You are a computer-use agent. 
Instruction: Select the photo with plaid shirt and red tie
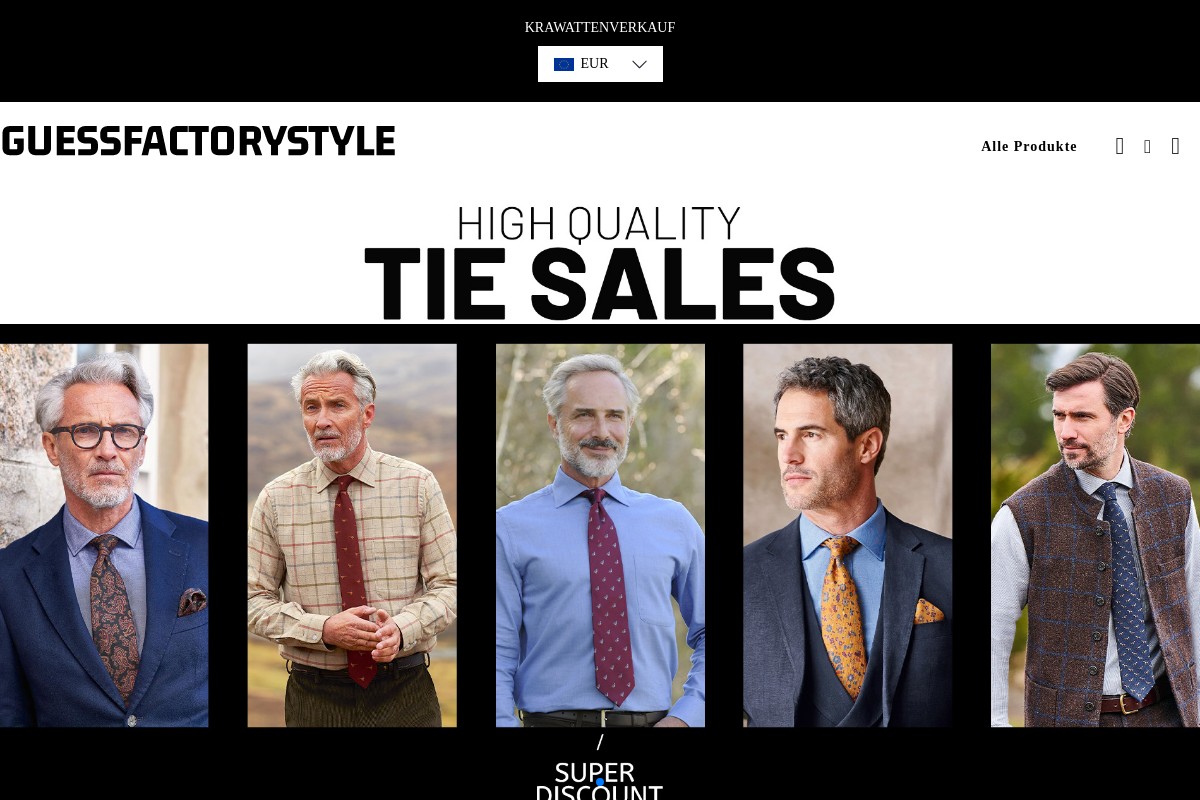point(352,535)
